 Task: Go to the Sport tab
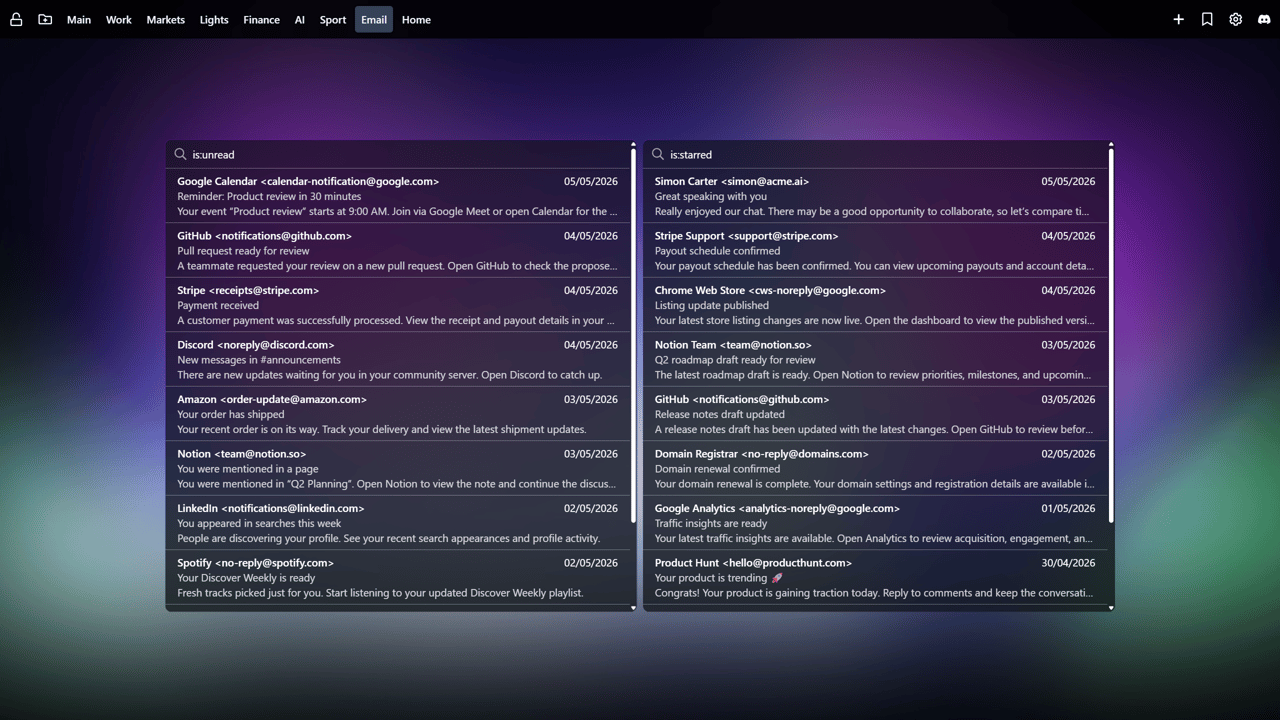click(333, 19)
